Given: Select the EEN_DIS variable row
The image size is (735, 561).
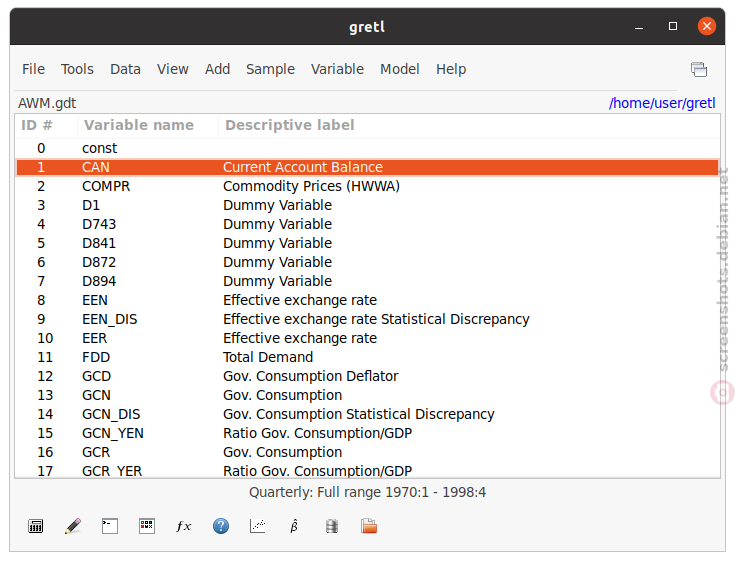Looking at the screenshot, I should click(x=368, y=319).
